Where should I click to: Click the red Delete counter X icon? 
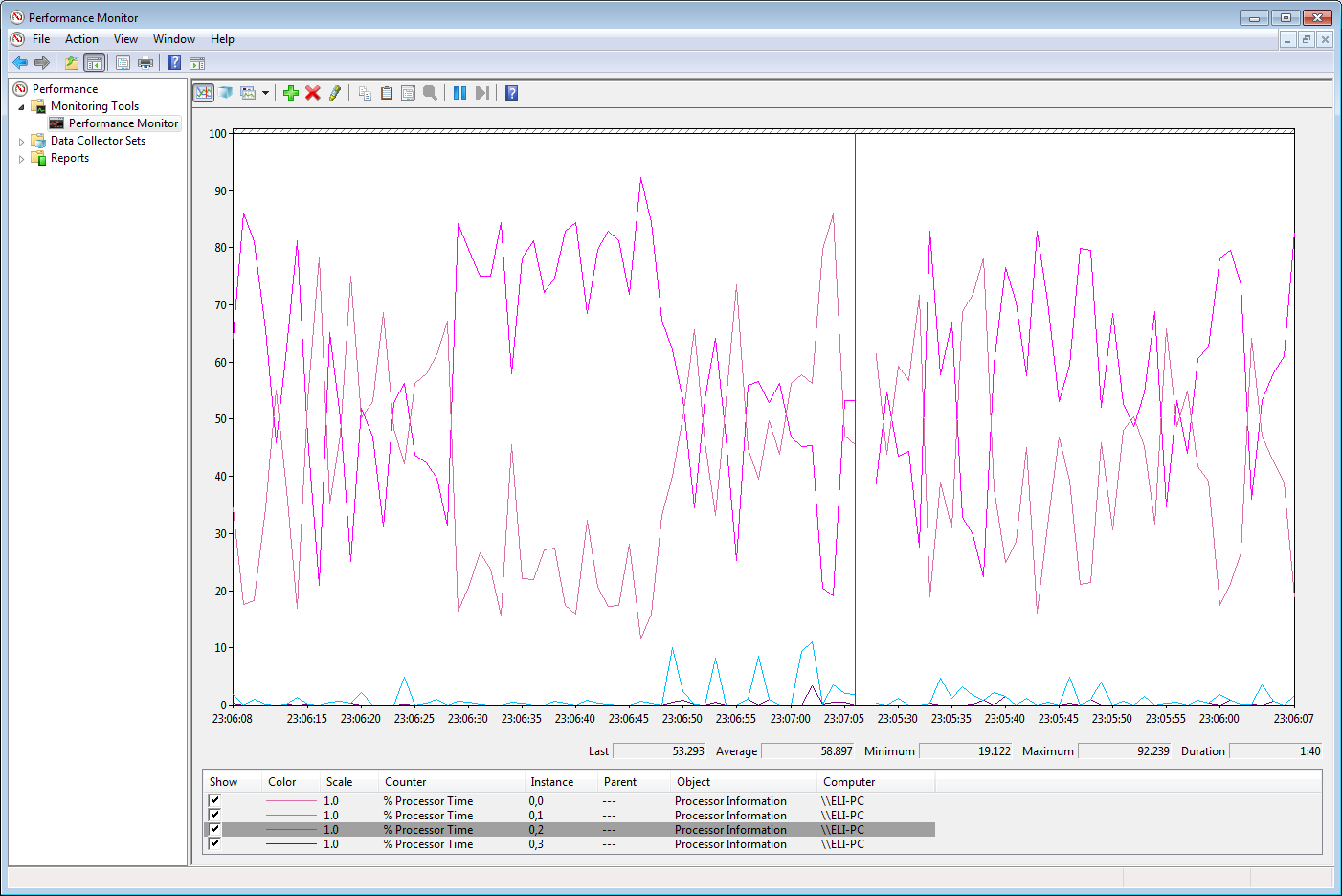point(313,93)
